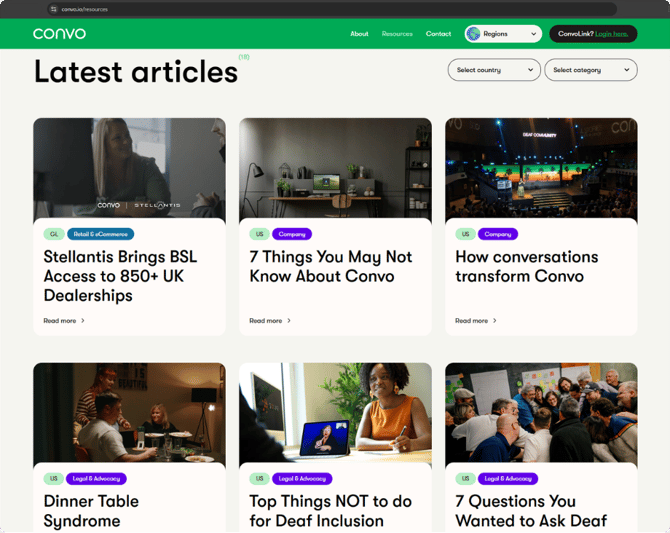
Task: Click arrow beside How conversations Read more
Action: 495,321
